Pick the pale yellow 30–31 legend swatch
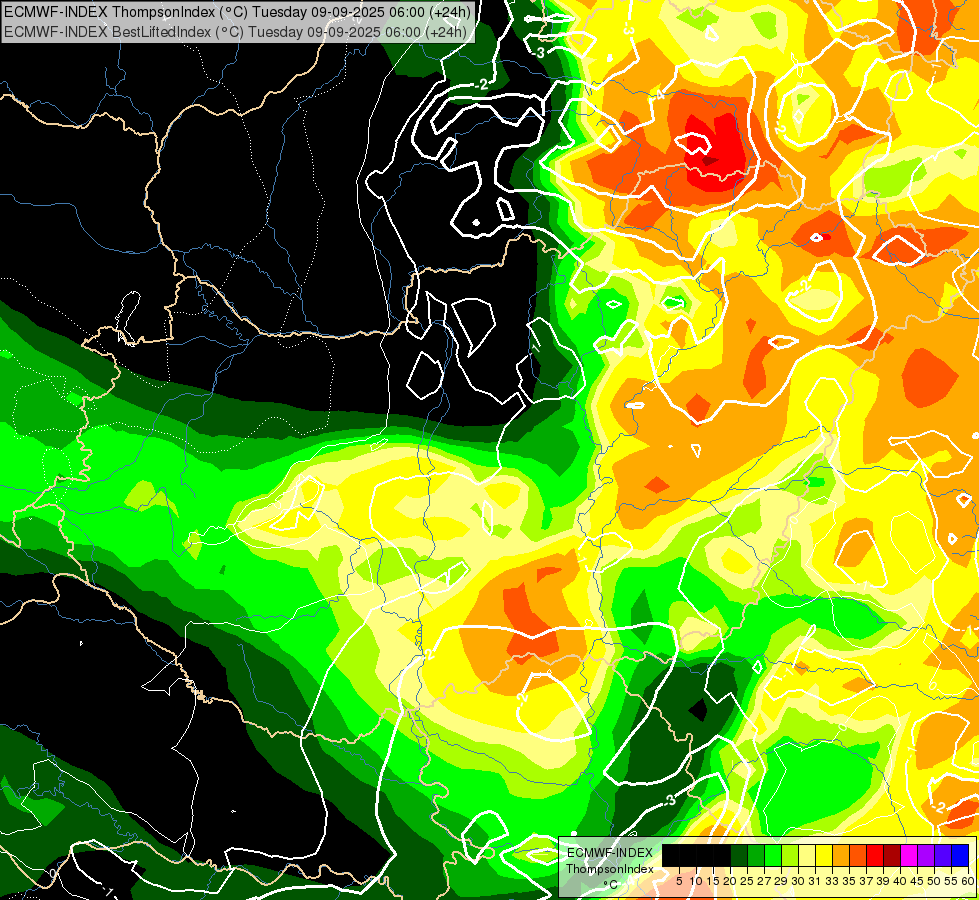 (807, 855)
